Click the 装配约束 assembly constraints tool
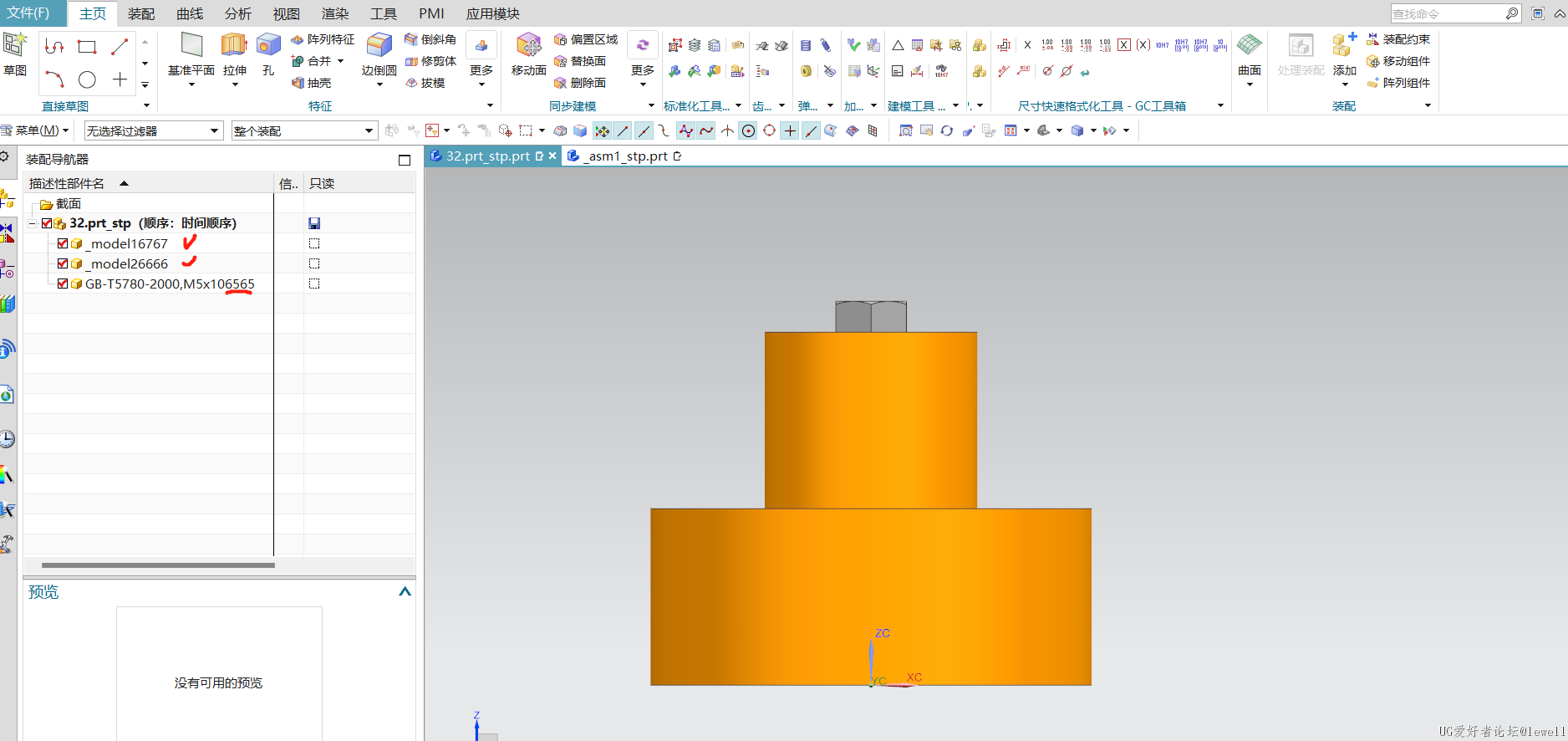This screenshot has height=741, width=1568. pos(1398,39)
